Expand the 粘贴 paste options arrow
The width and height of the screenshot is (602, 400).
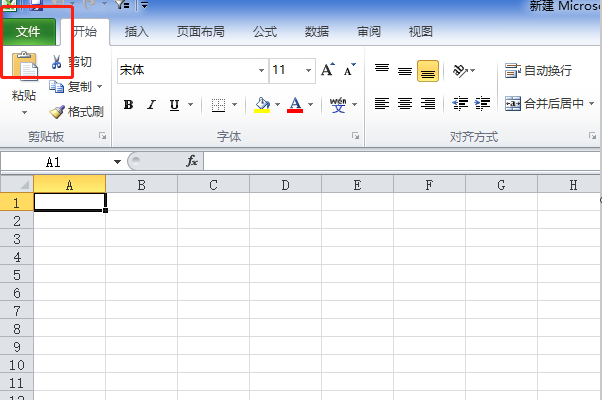(24, 112)
